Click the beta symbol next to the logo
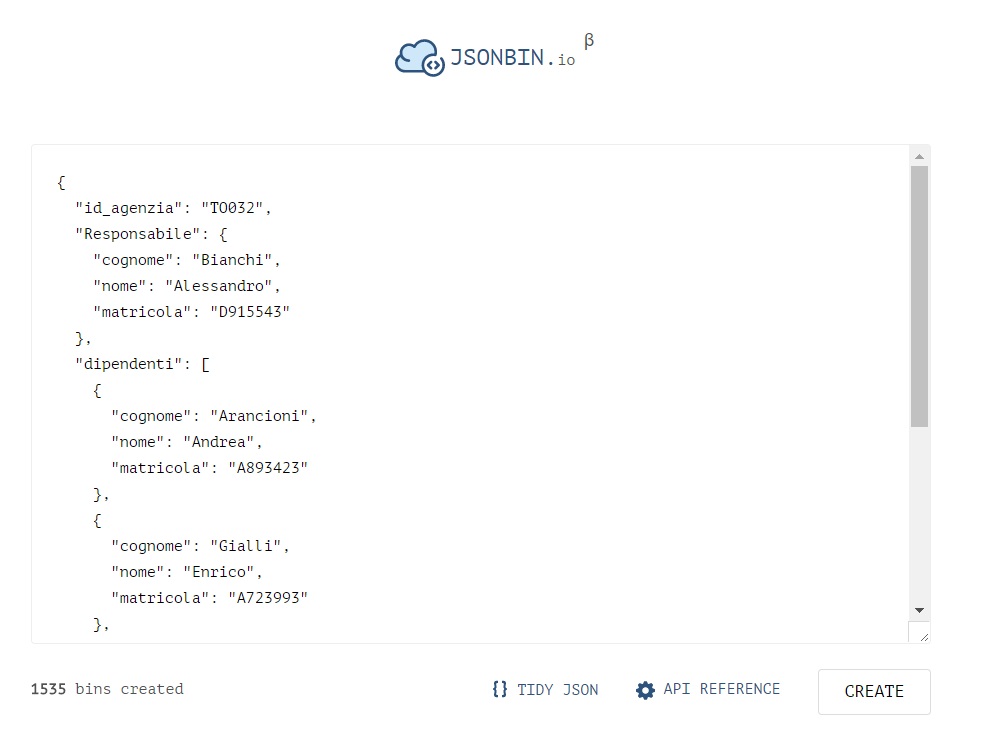 pyautogui.click(x=589, y=41)
